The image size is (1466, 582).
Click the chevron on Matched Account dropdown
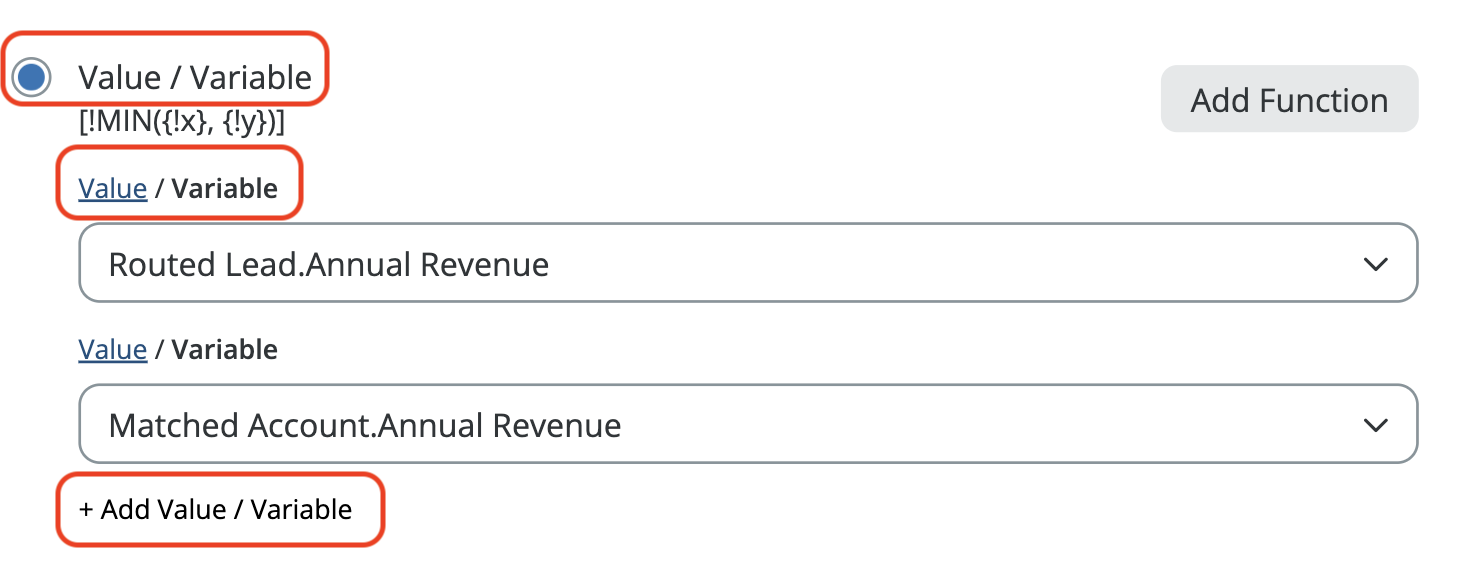click(1375, 425)
